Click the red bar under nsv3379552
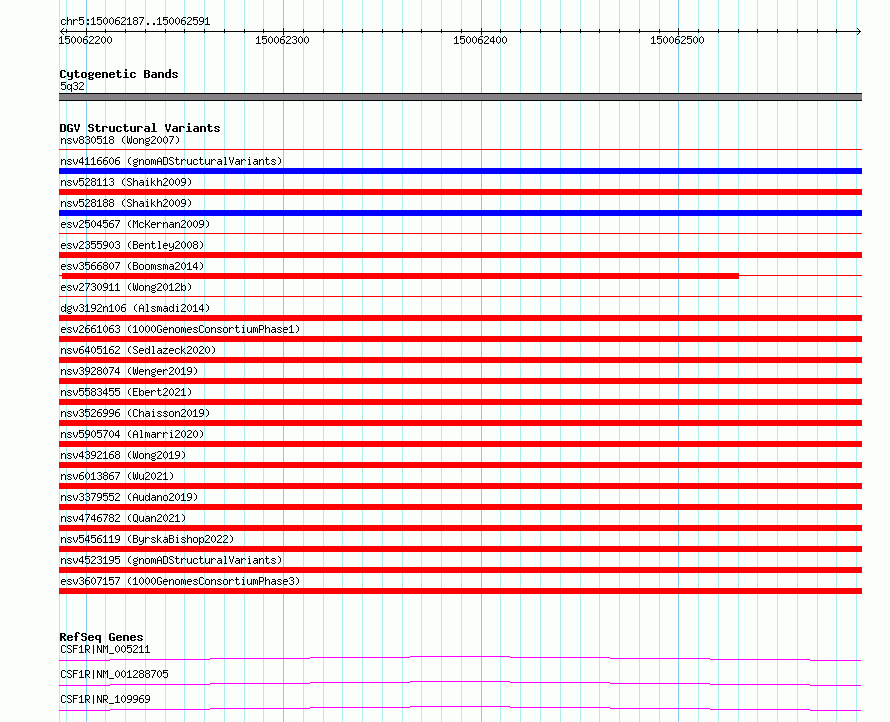 click(460, 507)
